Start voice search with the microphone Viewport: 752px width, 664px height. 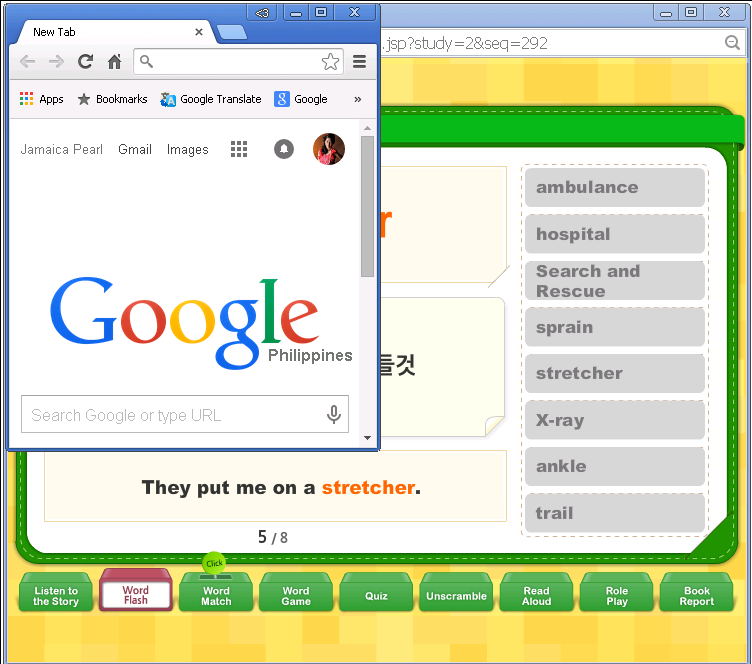334,414
